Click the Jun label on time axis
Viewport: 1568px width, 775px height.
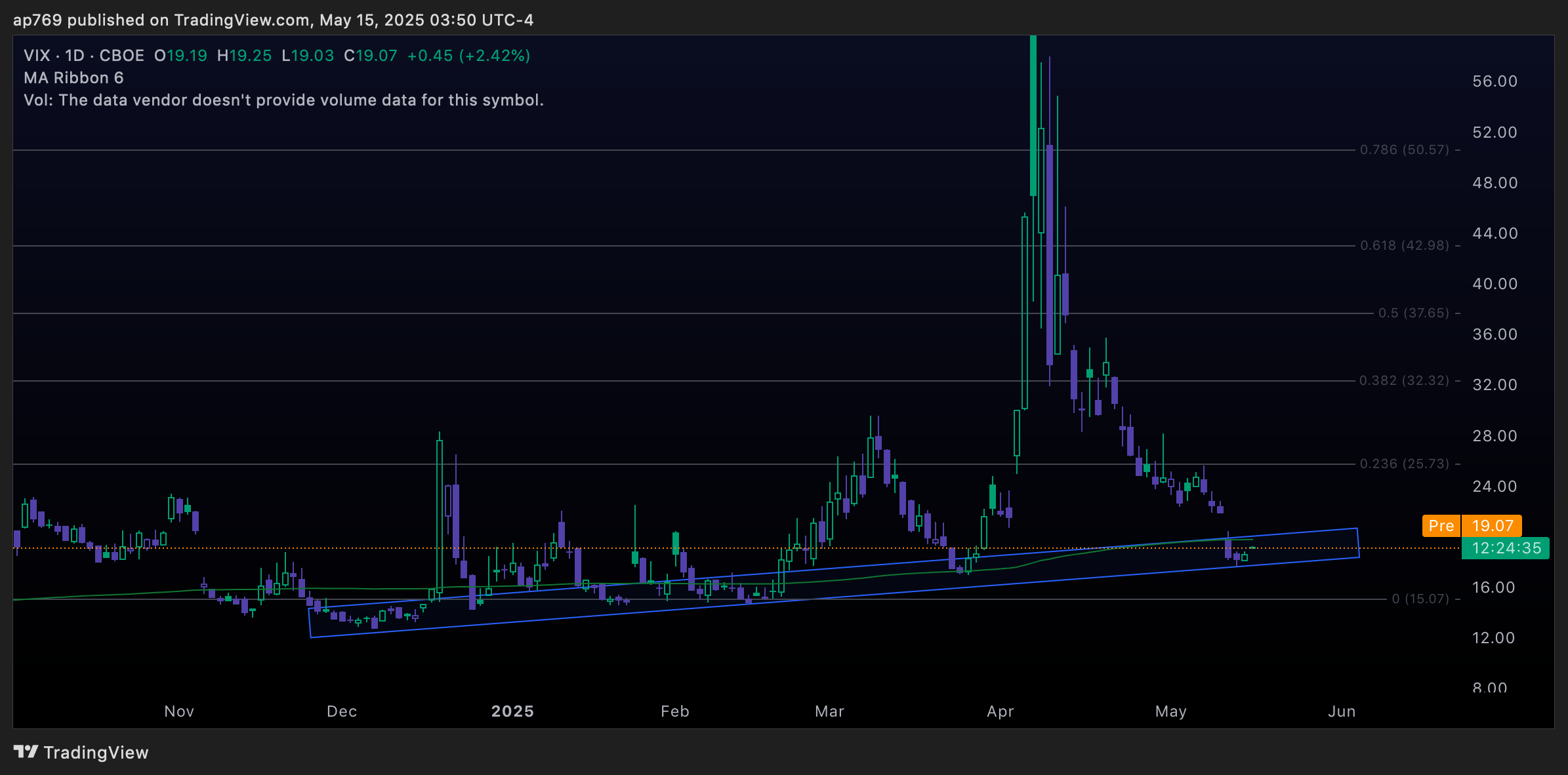1342,711
